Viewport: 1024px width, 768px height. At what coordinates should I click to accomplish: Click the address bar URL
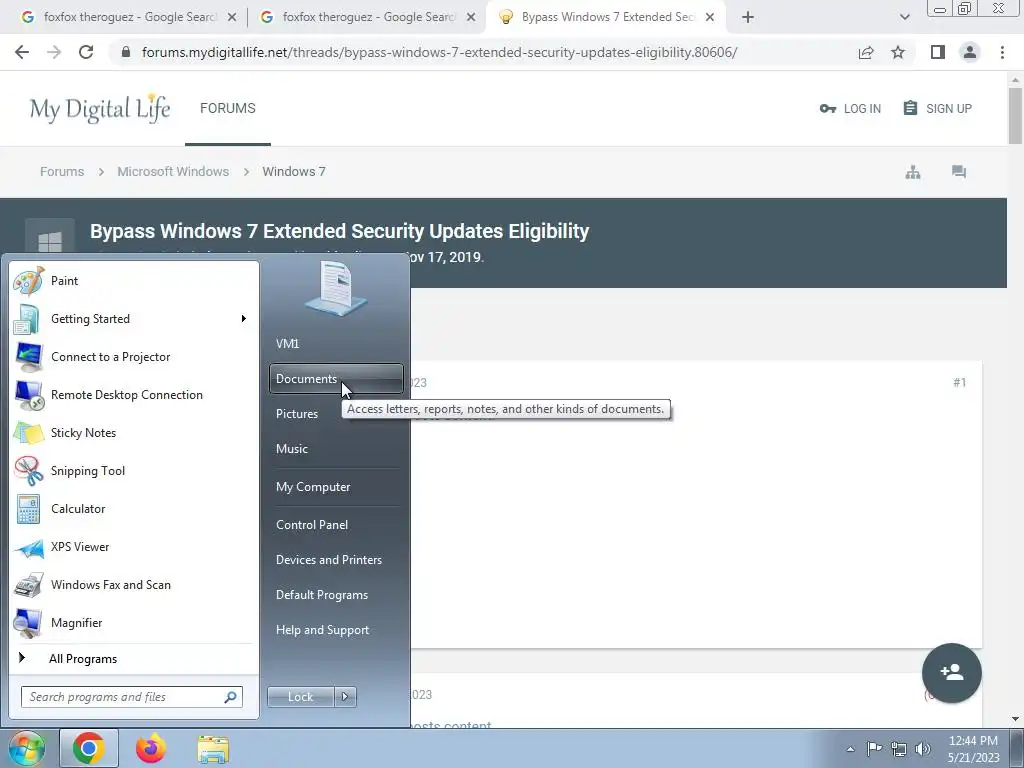[x=439, y=52]
